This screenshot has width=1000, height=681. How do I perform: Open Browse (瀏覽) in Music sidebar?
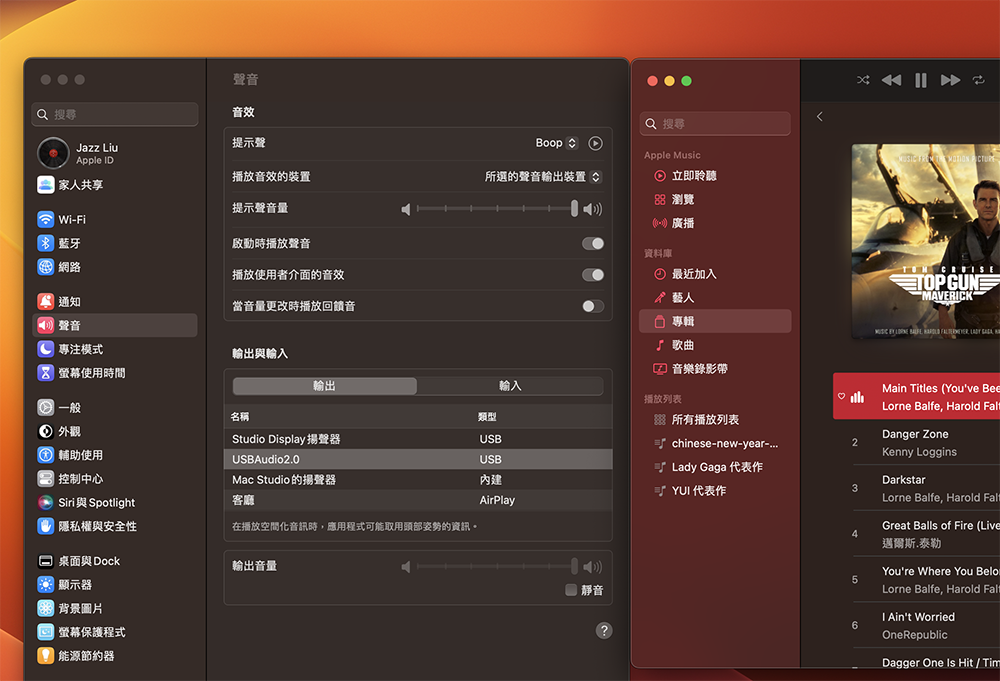715,200
